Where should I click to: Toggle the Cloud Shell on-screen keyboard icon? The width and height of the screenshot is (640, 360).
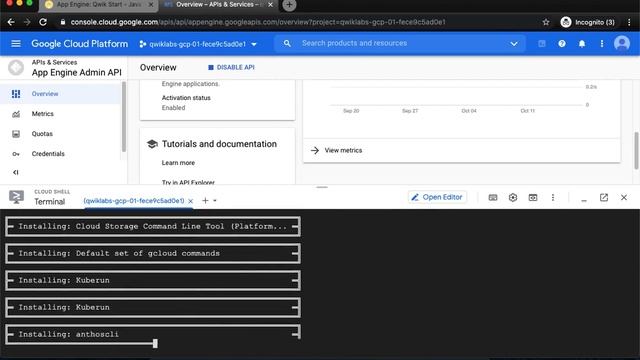click(x=493, y=198)
